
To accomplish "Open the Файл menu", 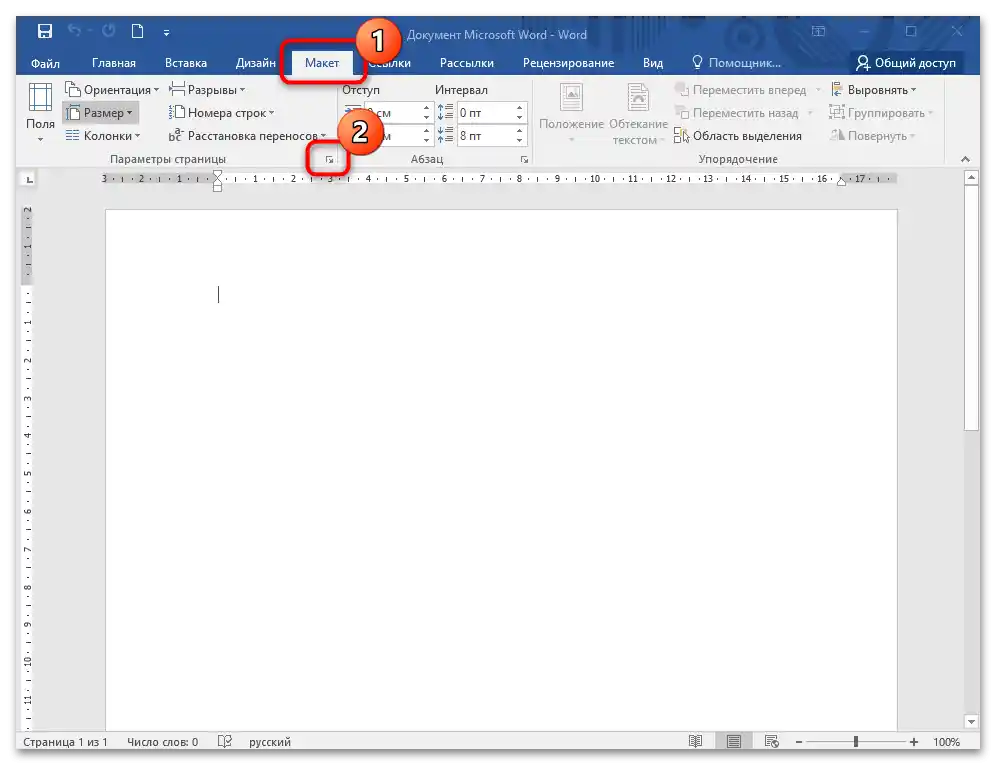I will pos(45,63).
